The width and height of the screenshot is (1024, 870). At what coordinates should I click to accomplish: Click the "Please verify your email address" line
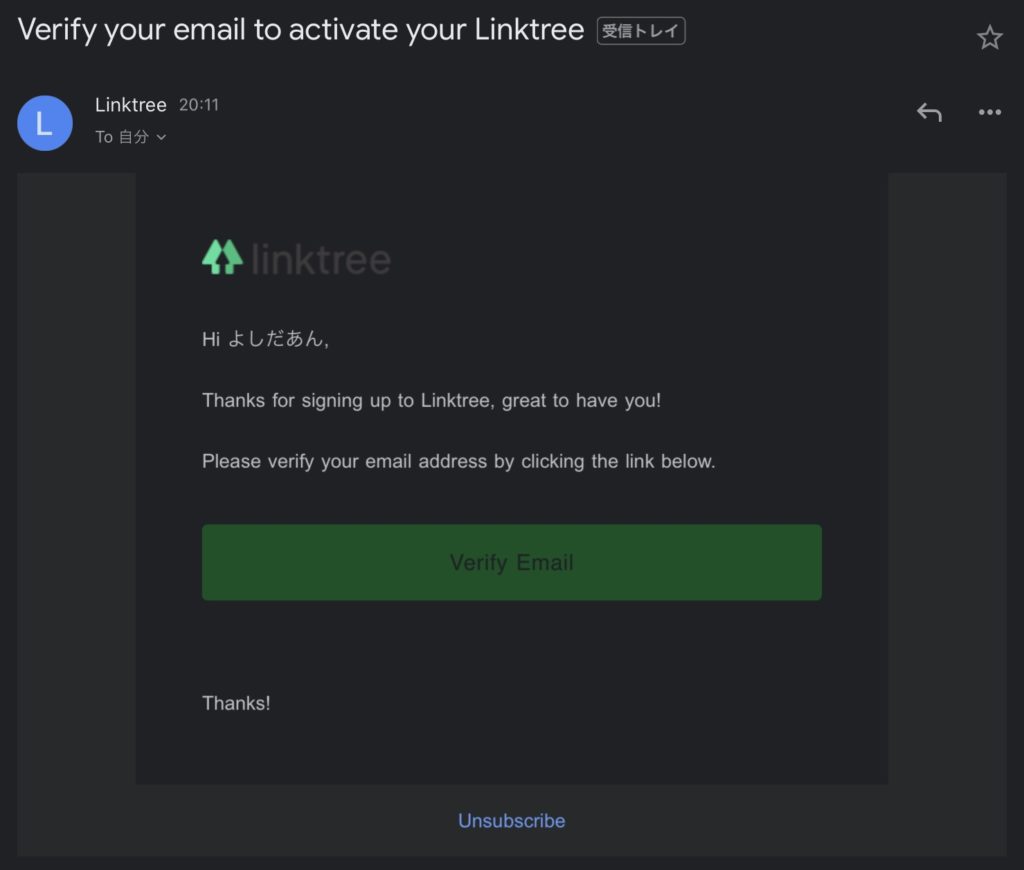[x=458, y=461]
